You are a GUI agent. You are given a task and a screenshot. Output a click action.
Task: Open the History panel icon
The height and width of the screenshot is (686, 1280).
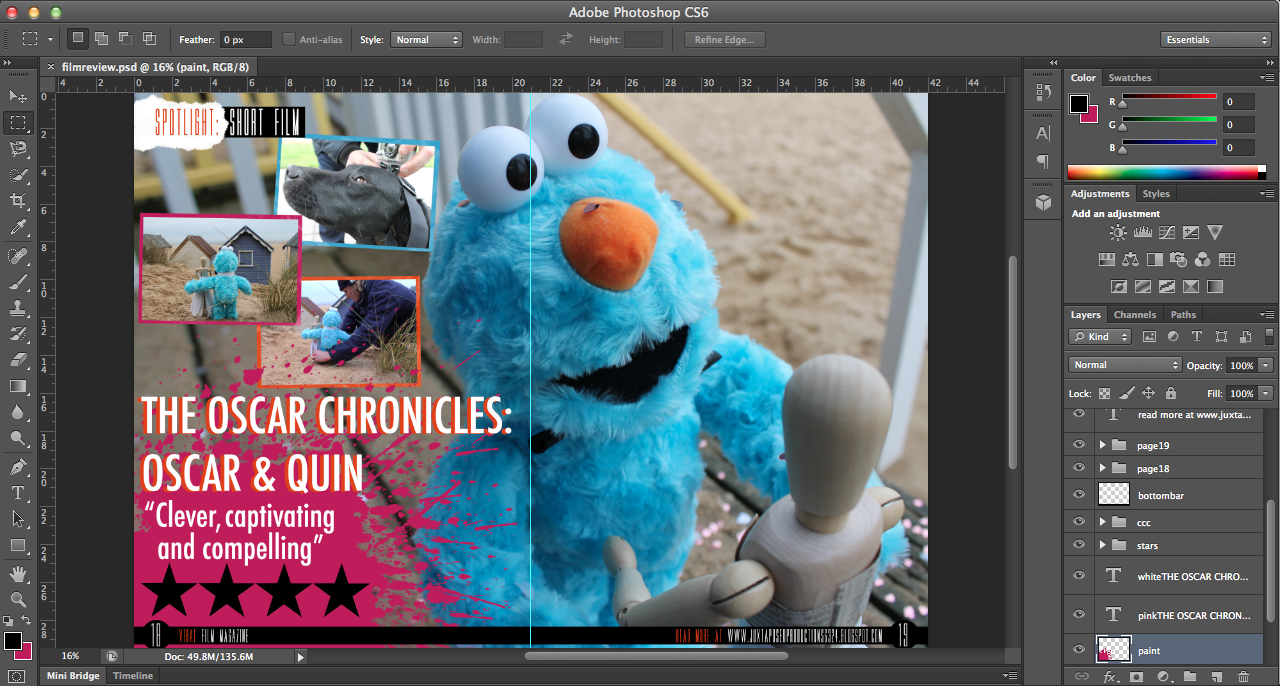[x=1043, y=92]
